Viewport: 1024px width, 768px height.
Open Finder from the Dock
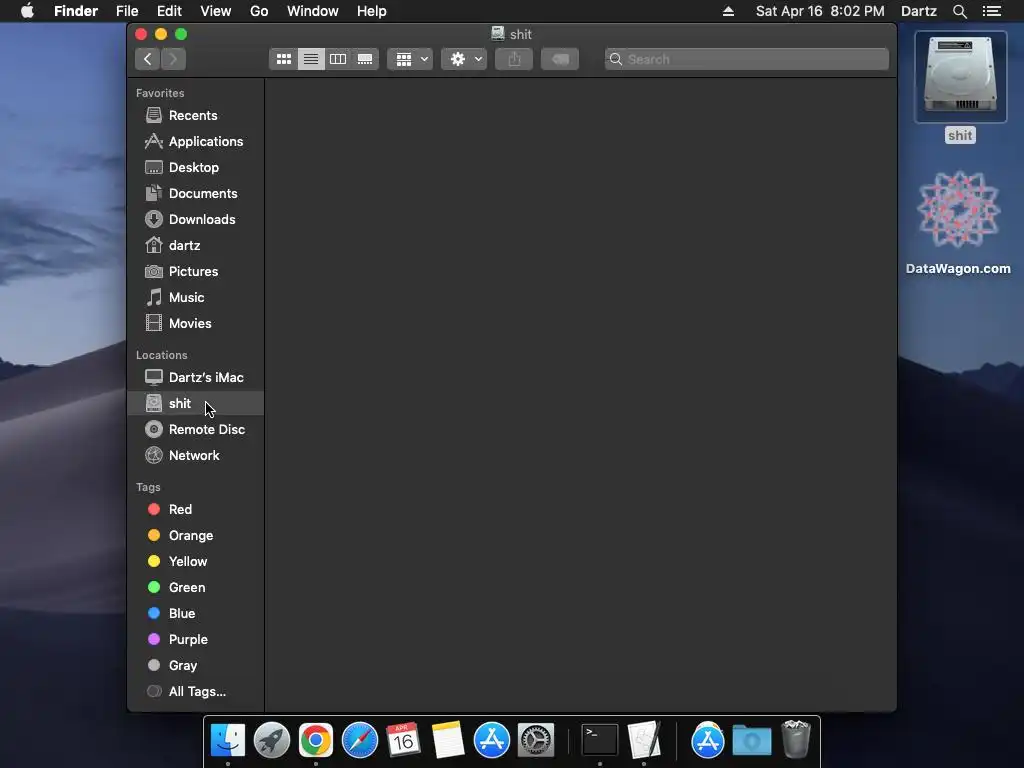[x=228, y=741]
